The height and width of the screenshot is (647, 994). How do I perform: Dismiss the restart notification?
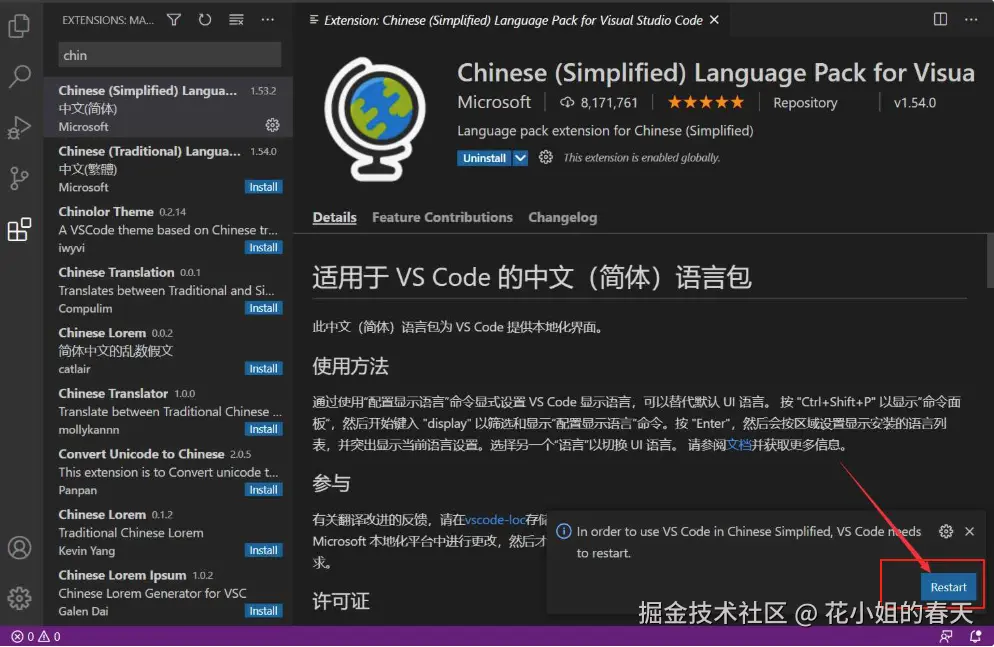969,531
